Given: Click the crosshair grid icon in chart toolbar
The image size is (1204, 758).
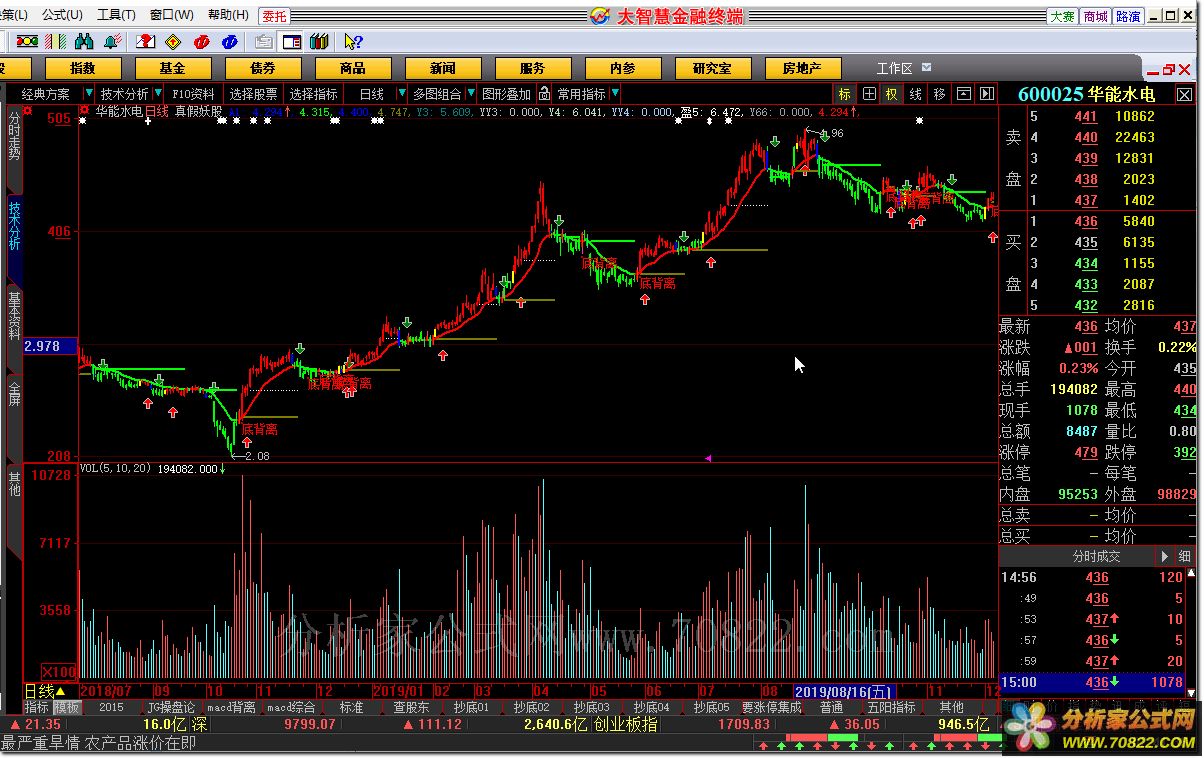Looking at the screenshot, I should pos(869,94).
